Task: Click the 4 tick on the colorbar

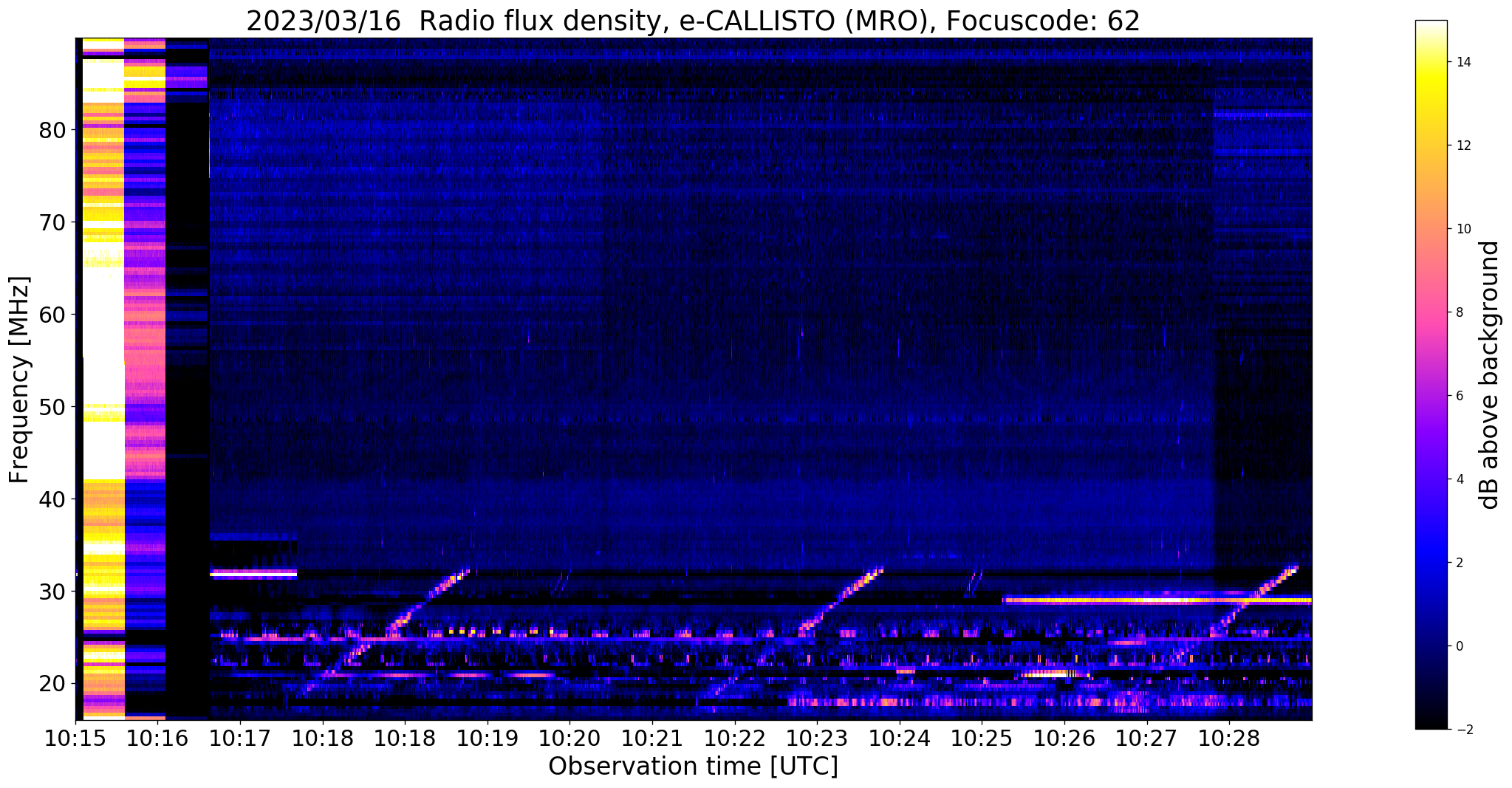Action: (1460, 479)
